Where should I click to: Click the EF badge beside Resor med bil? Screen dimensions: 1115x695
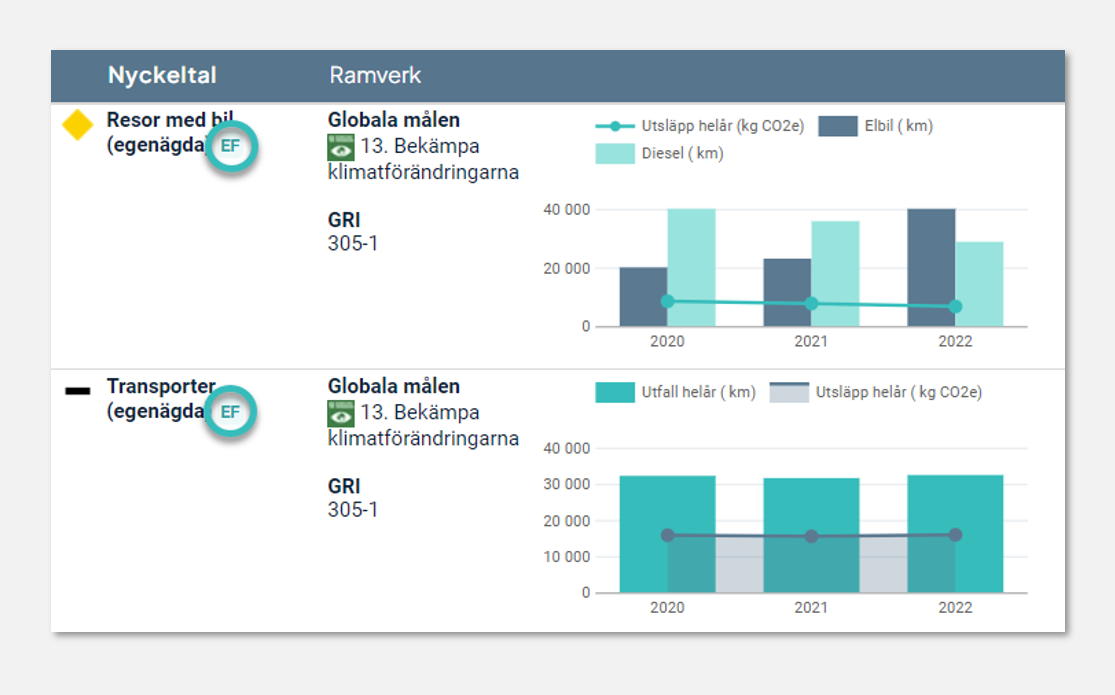point(231,146)
